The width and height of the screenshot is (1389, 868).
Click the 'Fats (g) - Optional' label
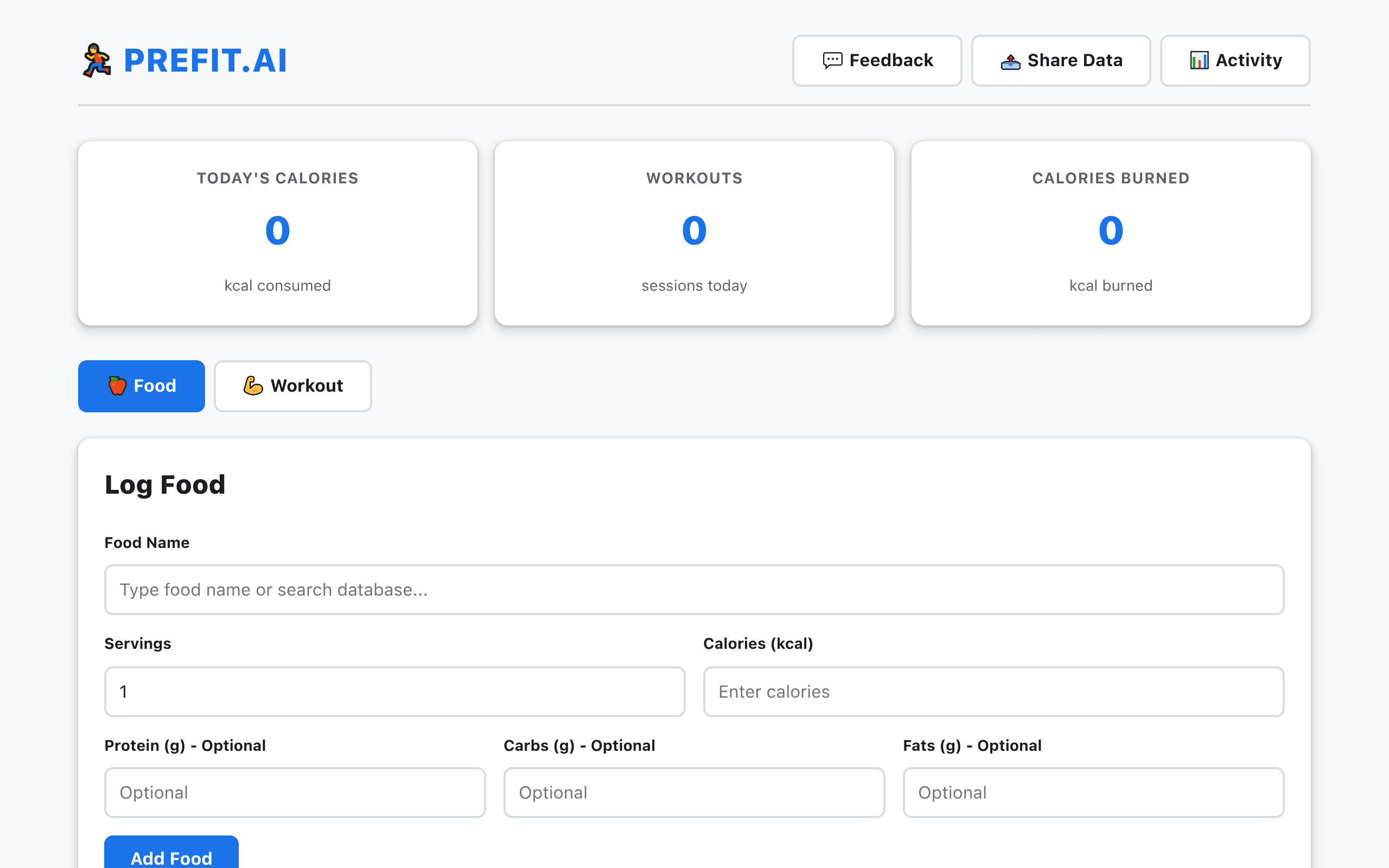[x=972, y=745]
